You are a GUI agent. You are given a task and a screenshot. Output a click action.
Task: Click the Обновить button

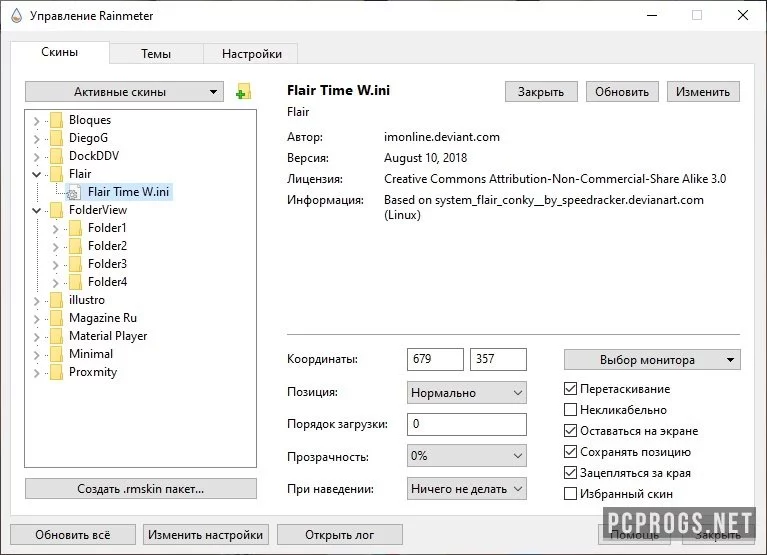tap(622, 91)
